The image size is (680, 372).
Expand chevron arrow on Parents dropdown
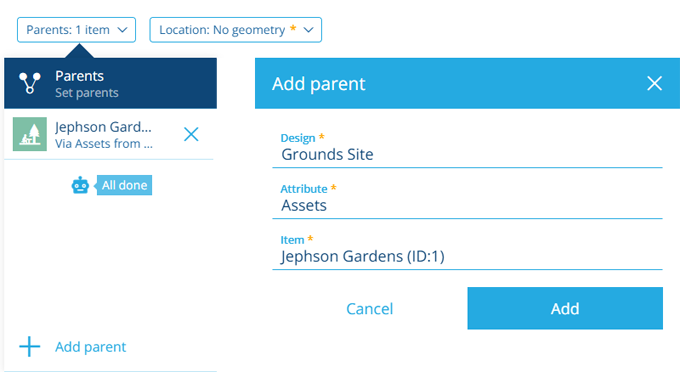(123, 30)
